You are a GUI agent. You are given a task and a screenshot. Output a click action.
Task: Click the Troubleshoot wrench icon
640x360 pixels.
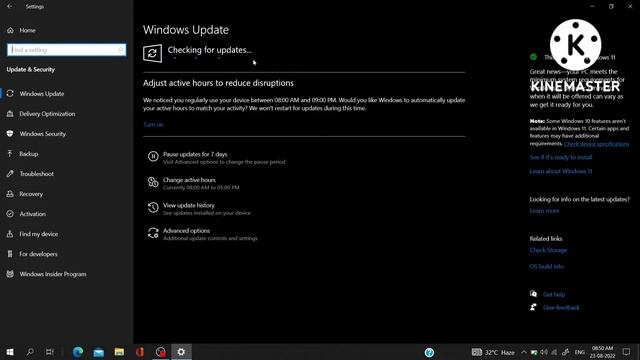tap(10, 173)
